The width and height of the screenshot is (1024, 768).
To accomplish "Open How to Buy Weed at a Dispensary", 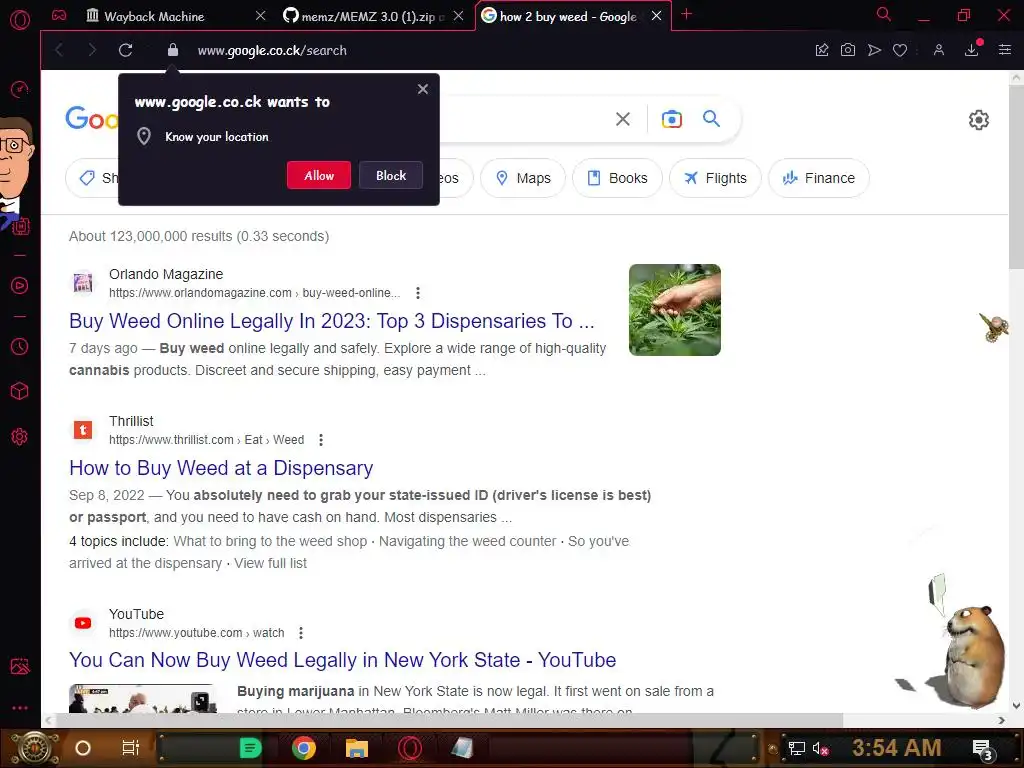I will pos(221,468).
